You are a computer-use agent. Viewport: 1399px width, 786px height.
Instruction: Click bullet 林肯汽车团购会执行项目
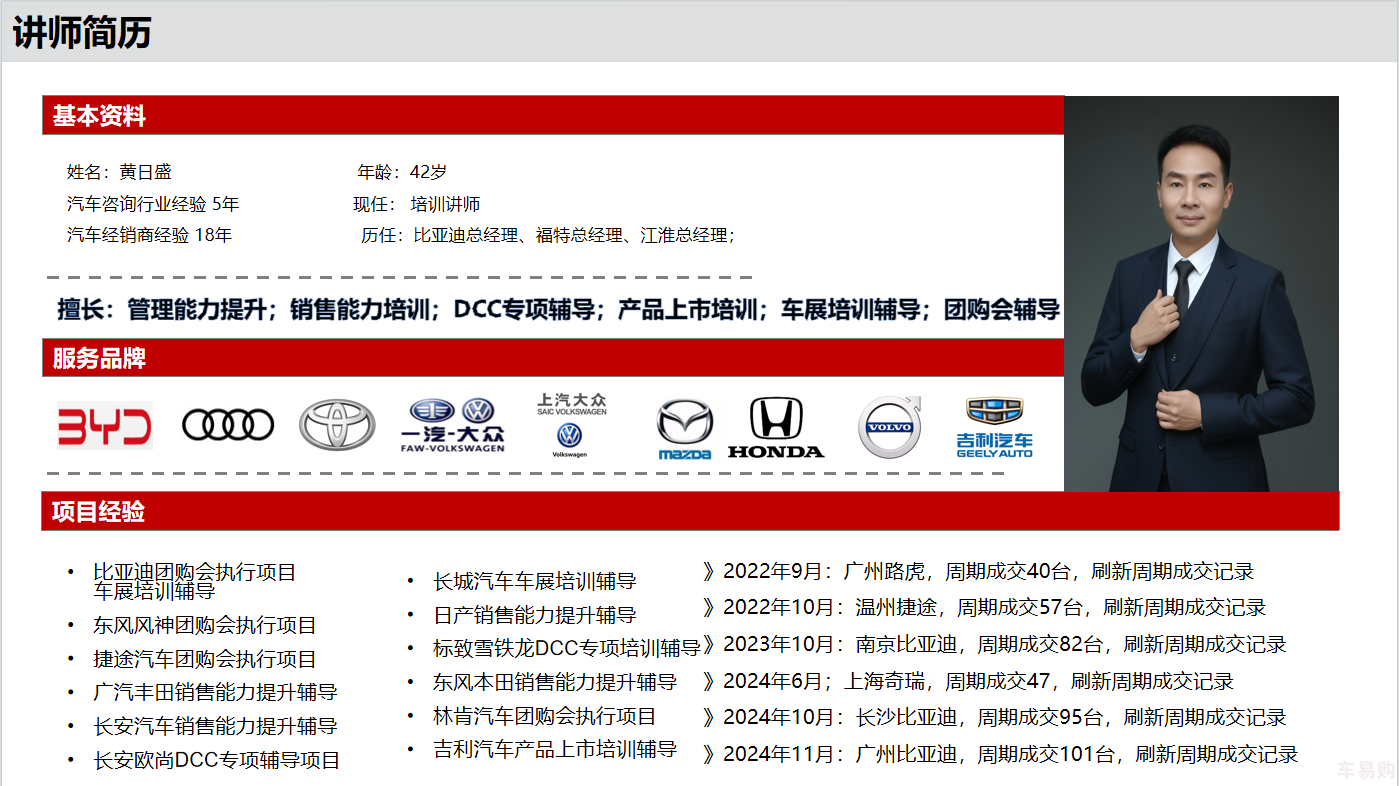545,716
